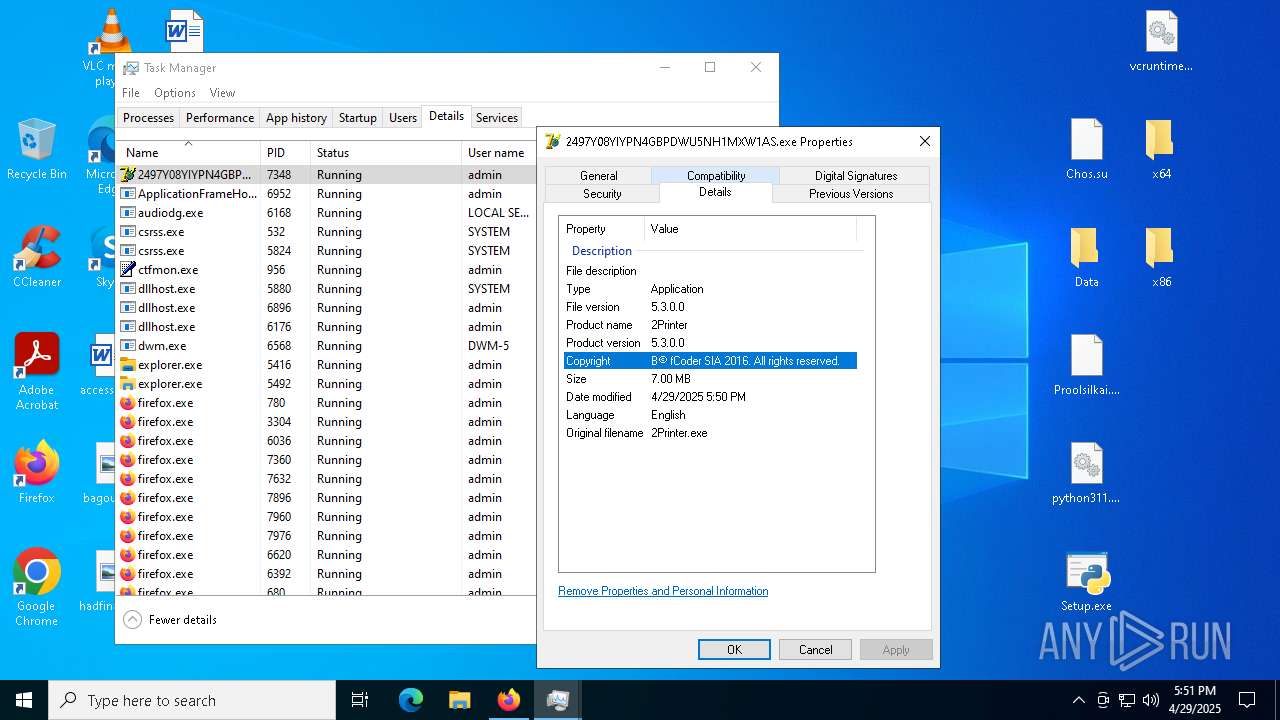The height and width of the screenshot is (720, 1280).
Task: Select the Proolsilkai file on desktop
Action: click(x=1087, y=365)
